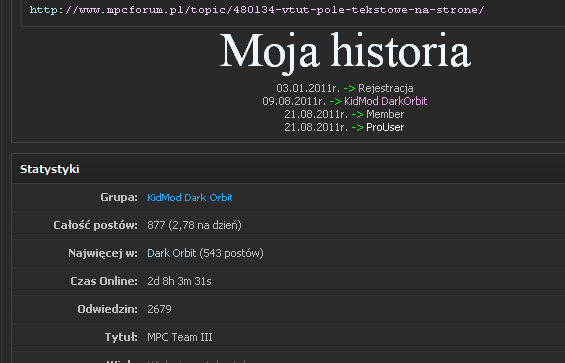
Task: Select the '(543 postów)' text
Action: [231, 253]
